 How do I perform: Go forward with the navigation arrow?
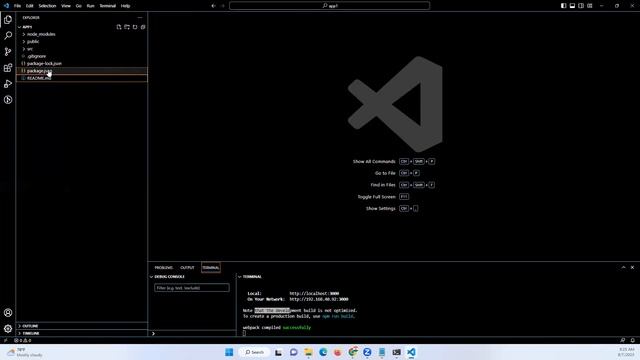pos(223,6)
